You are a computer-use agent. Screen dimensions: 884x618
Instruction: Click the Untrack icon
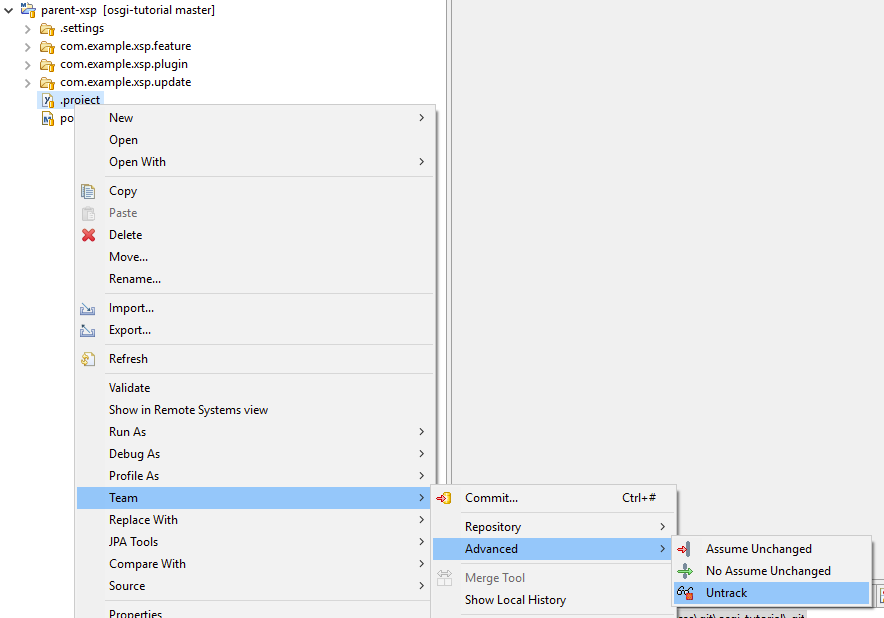click(x=685, y=593)
